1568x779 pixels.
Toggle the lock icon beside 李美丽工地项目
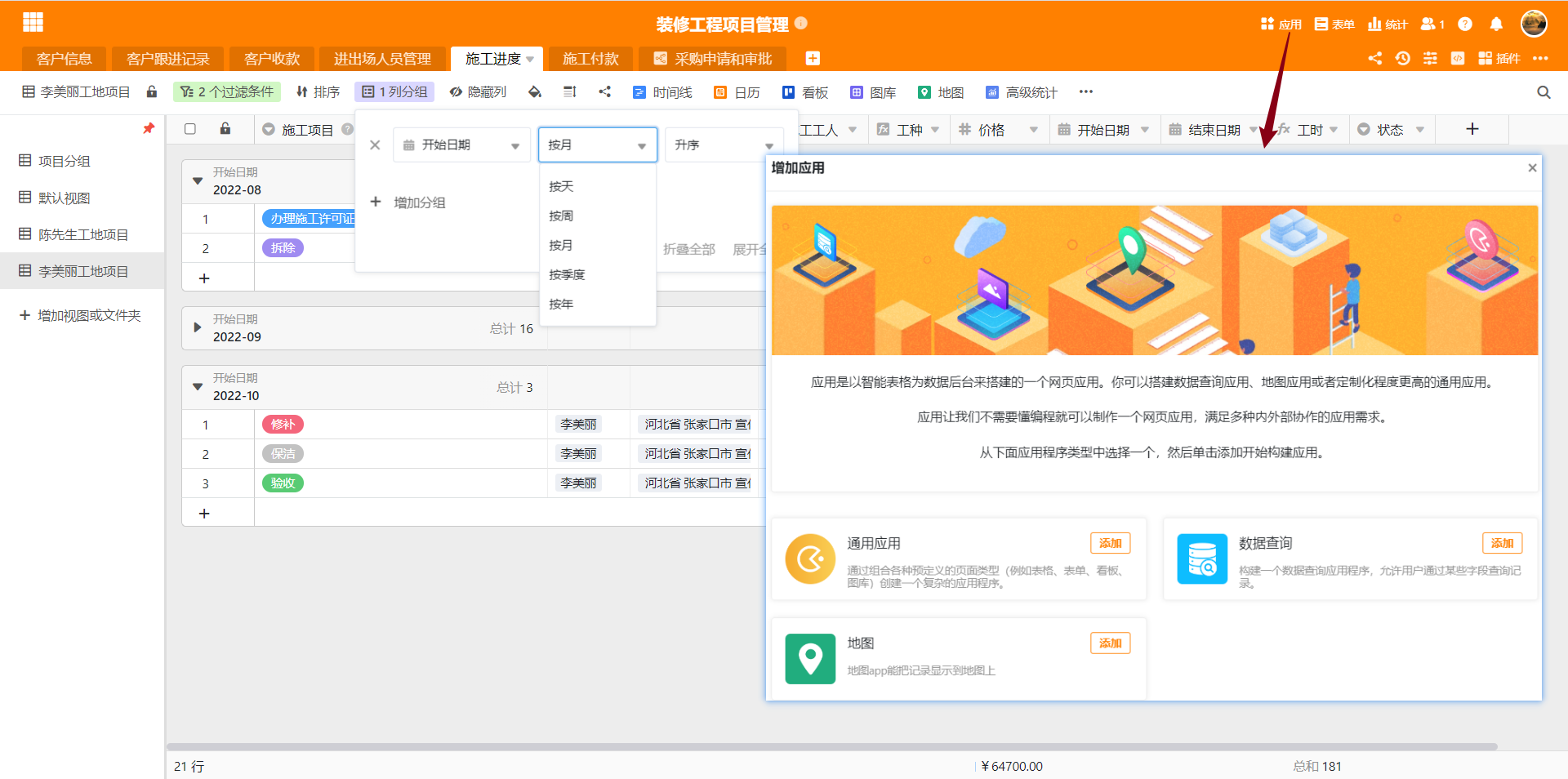click(151, 91)
